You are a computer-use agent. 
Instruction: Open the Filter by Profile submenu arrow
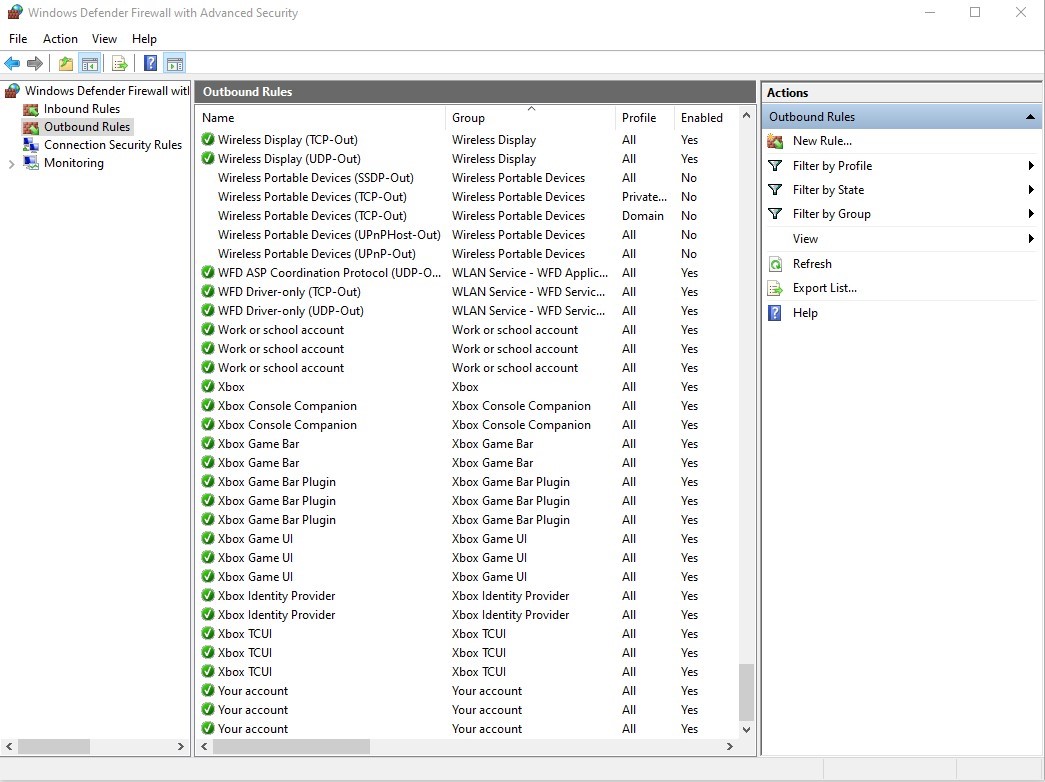pyautogui.click(x=1031, y=165)
